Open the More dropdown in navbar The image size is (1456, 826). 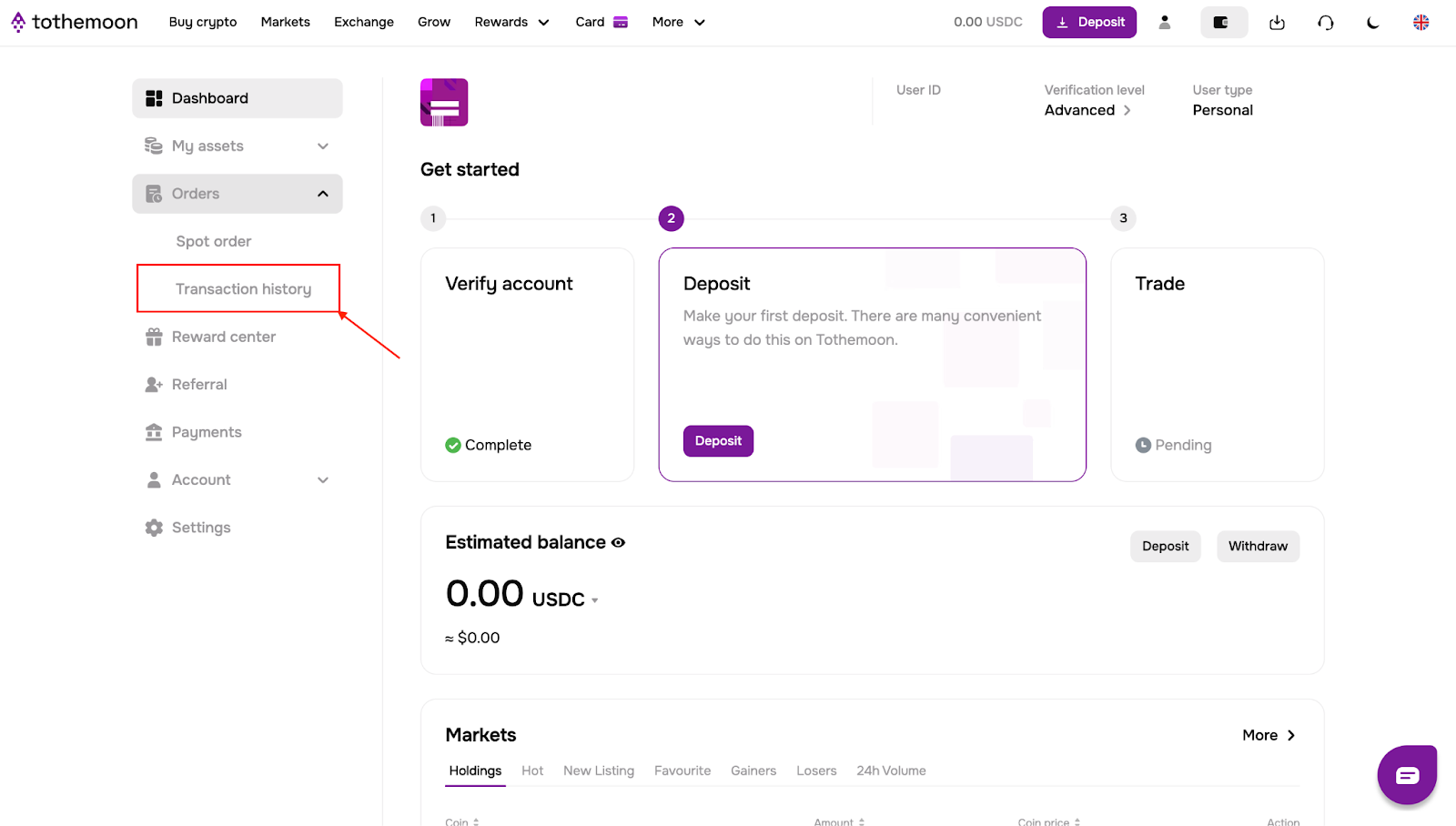679,22
